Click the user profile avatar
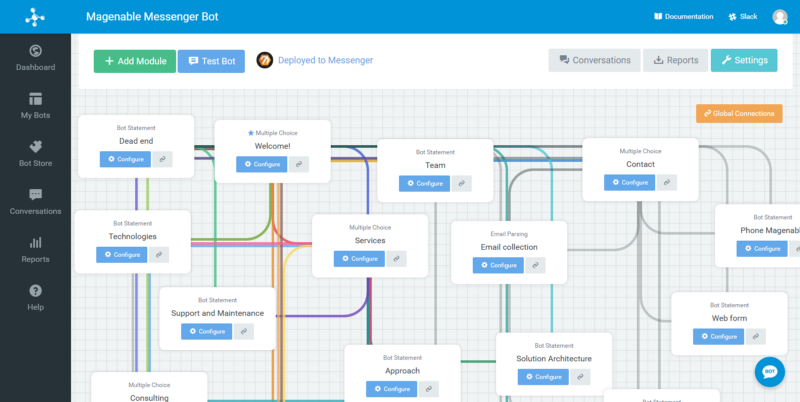 click(780, 16)
